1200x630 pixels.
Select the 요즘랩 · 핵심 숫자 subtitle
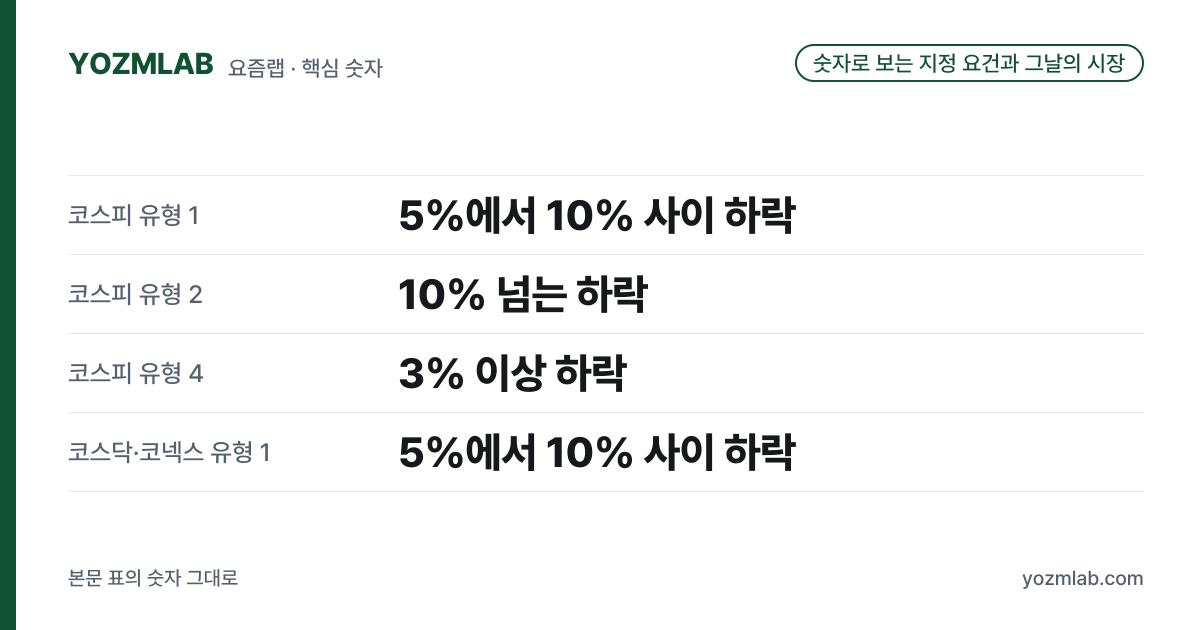tap(305, 68)
